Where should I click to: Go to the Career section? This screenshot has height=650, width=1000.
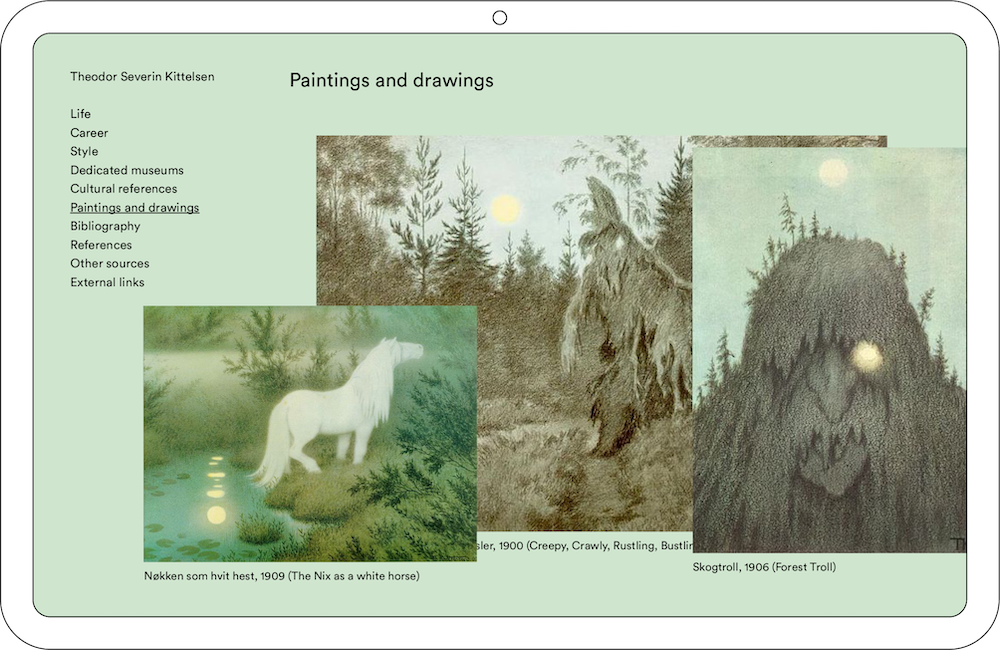coord(89,133)
